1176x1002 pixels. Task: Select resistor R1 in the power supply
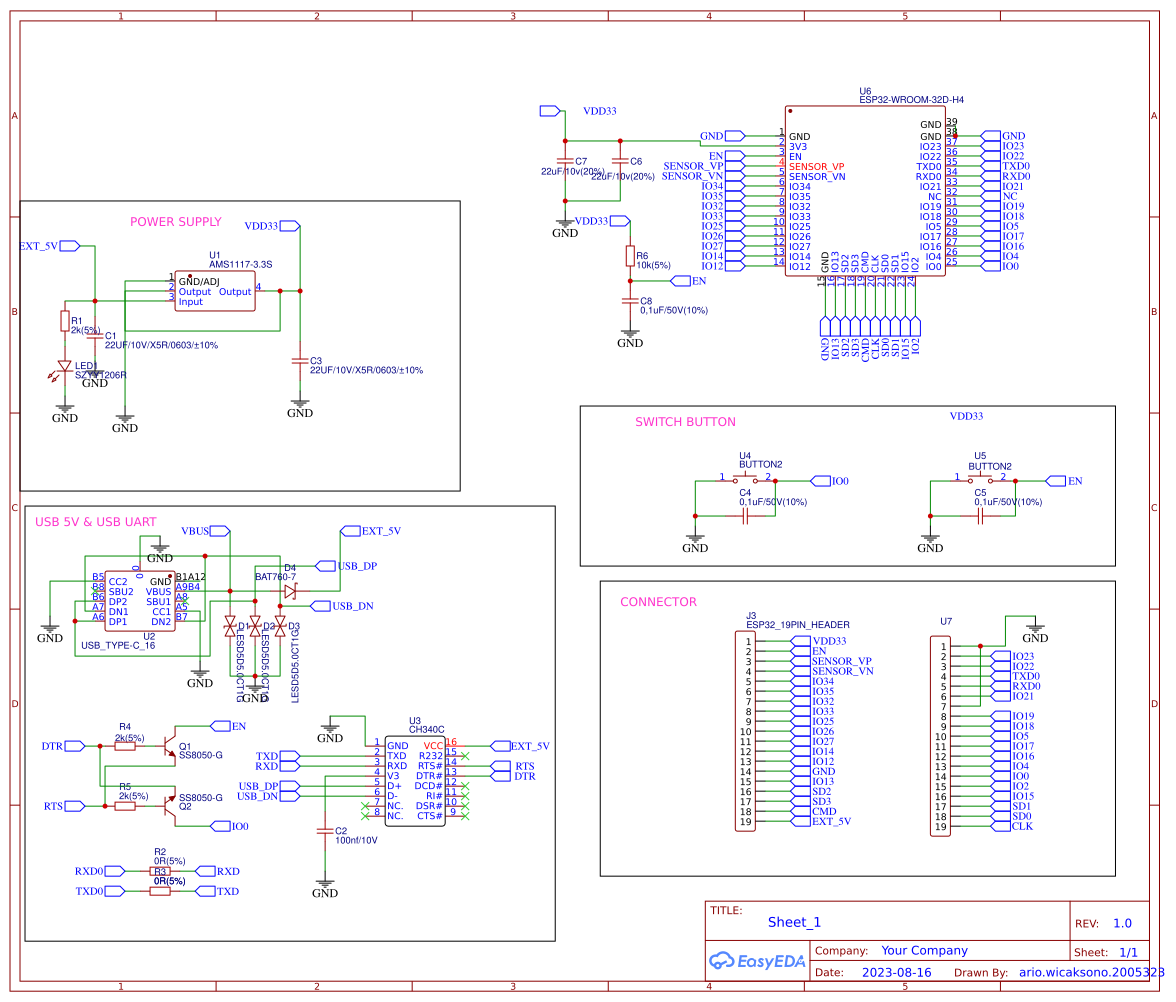[x=65, y=321]
